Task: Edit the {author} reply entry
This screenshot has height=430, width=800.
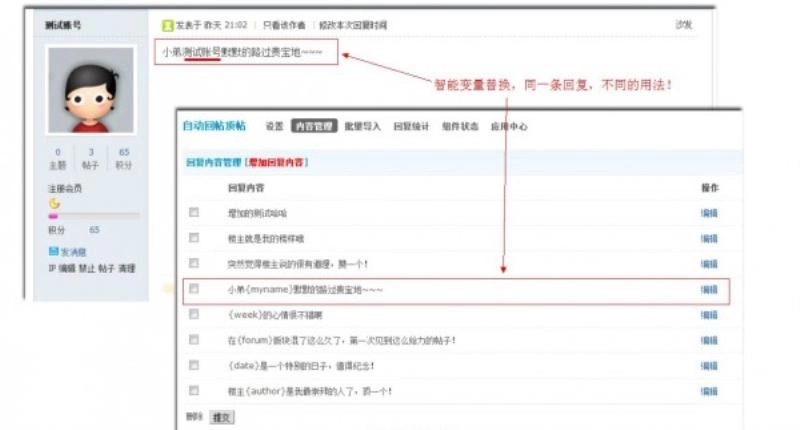Action: click(709, 392)
